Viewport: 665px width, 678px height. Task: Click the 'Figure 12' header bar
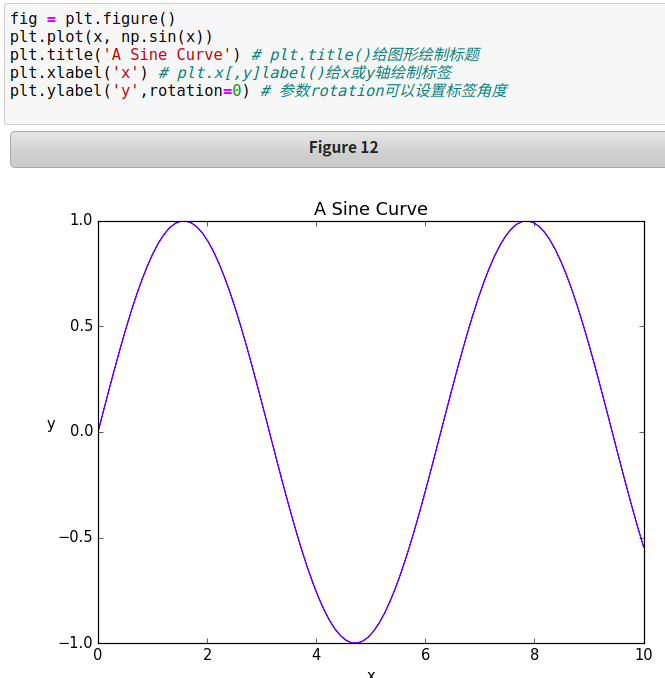point(337,149)
